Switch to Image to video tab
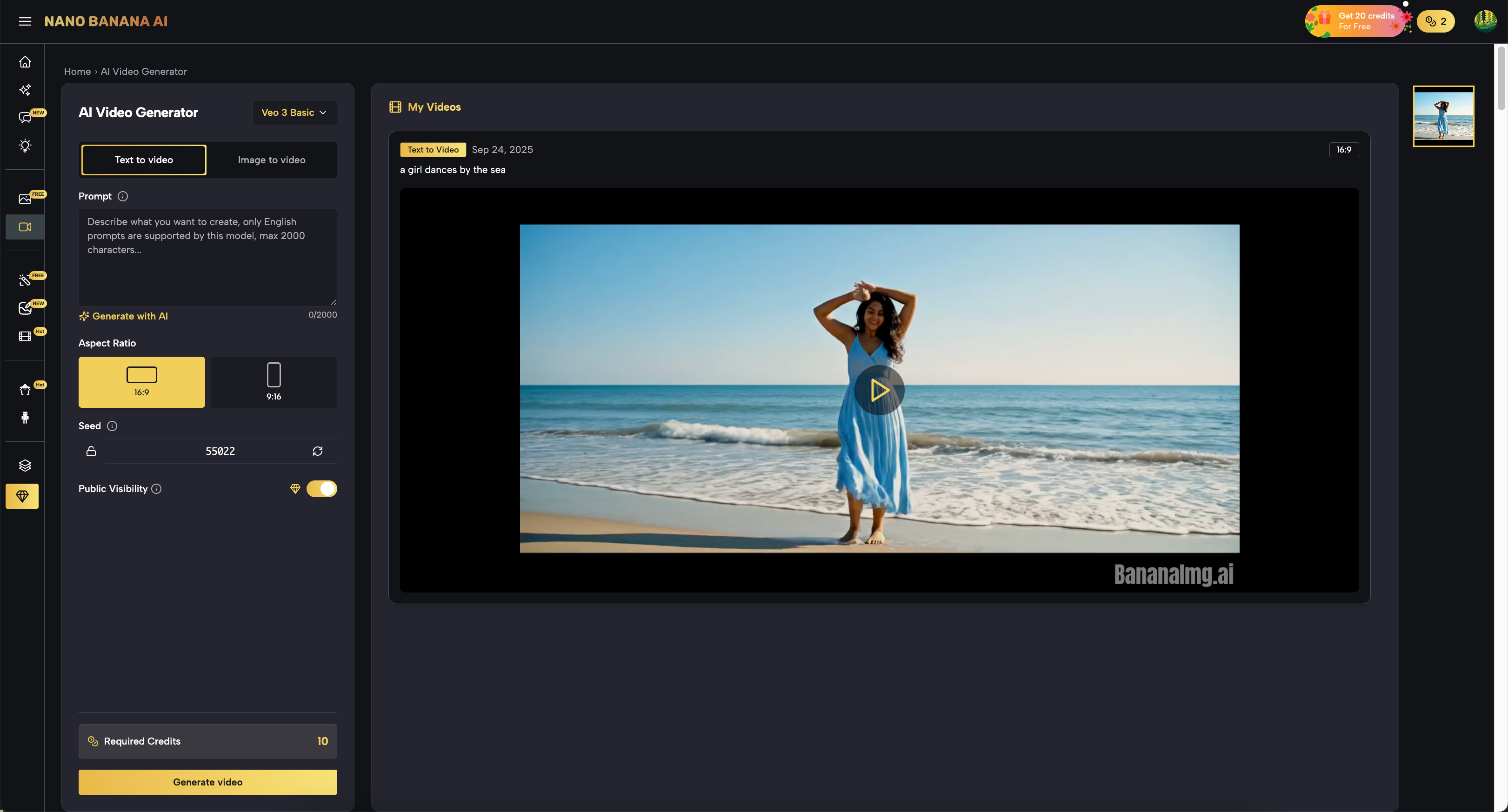Image resolution: width=1508 pixels, height=812 pixels. click(x=271, y=160)
